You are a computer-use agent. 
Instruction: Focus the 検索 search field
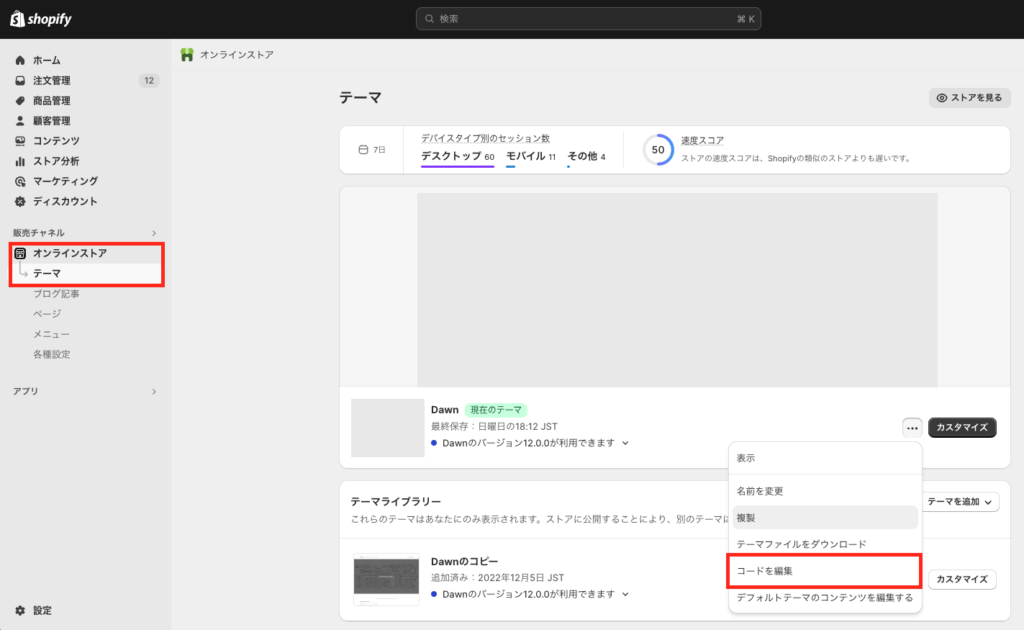[588, 19]
